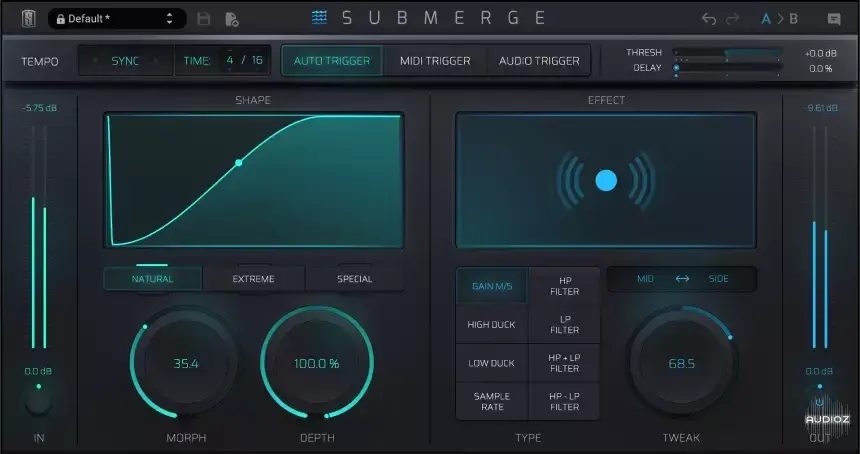This screenshot has width=860, height=454.
Task: Pick the Sample Rate effect type
Action: 491,402
